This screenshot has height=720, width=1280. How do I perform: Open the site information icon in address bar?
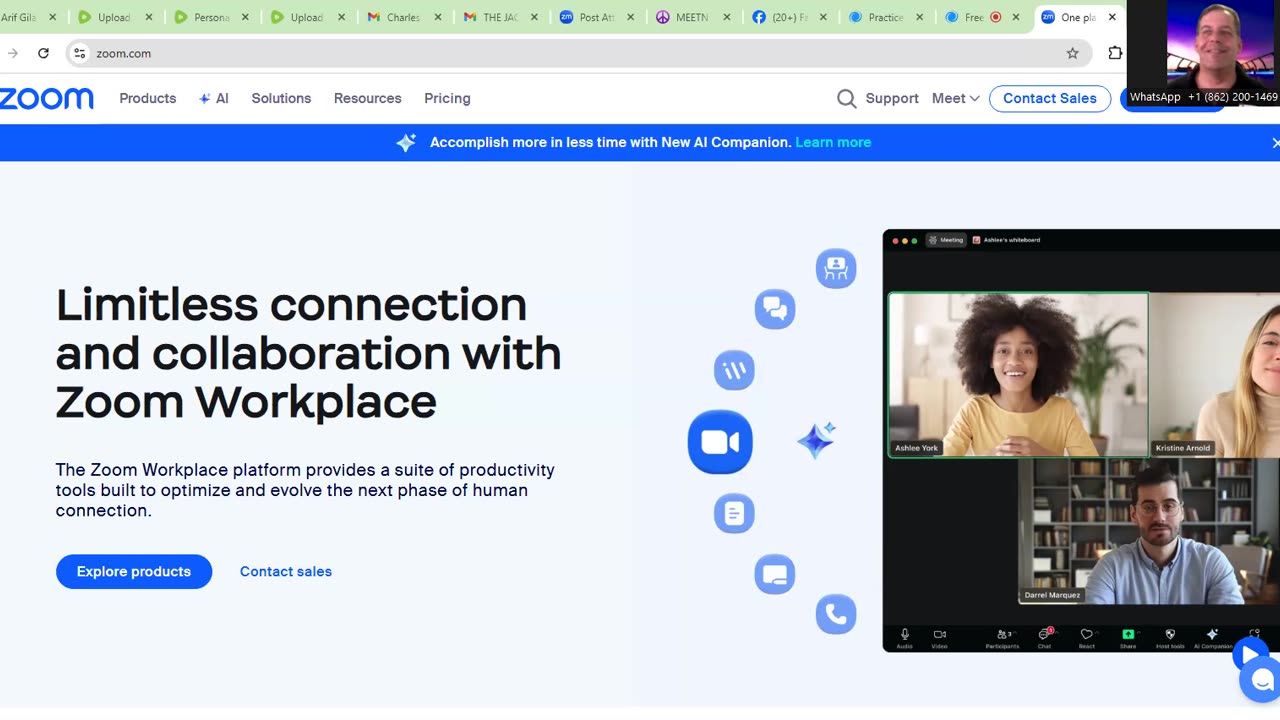click(80, 53)
